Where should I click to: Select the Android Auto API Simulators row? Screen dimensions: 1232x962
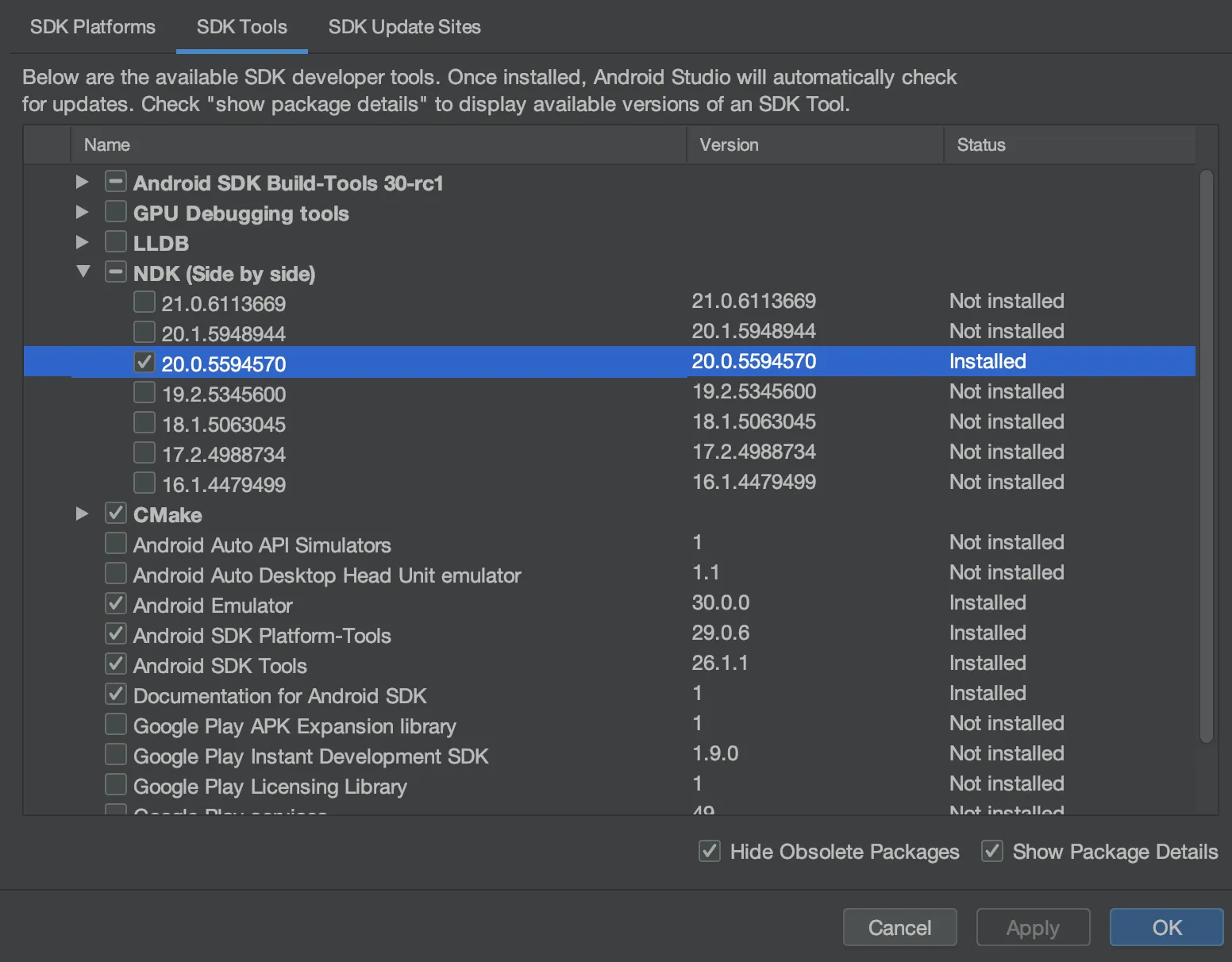tap(262, 545)
